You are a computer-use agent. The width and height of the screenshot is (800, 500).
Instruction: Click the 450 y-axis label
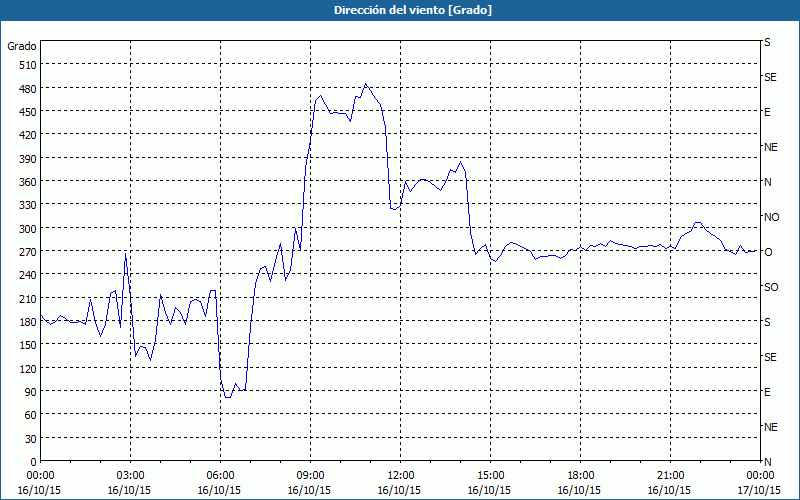pyautogui.click(x=28, y=112)
